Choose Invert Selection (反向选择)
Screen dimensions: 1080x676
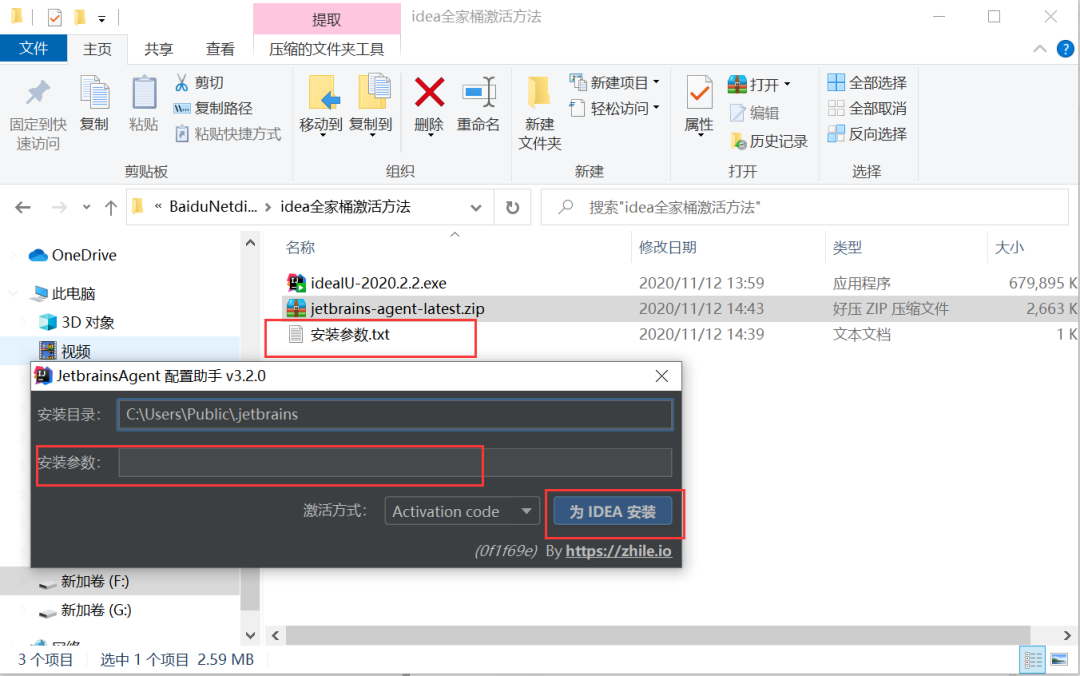(x=867, y=134)
